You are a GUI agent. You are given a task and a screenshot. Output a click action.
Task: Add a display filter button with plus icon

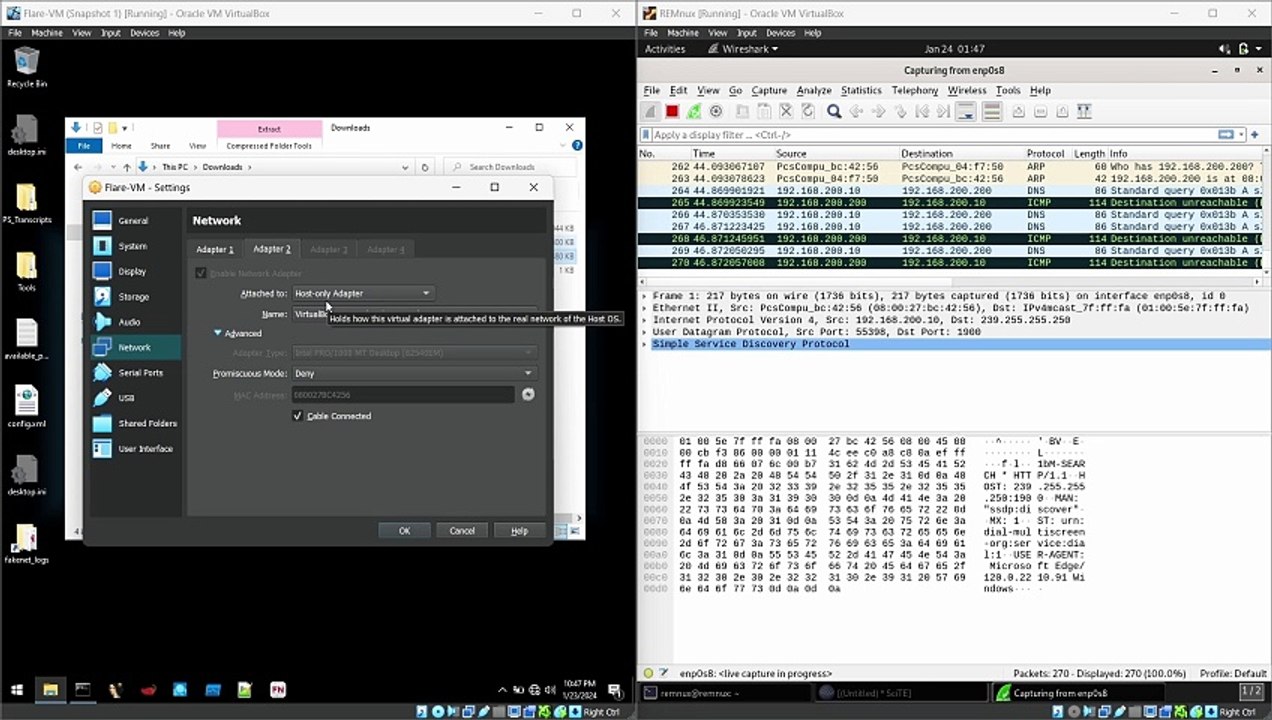[x=1254, y=135]
